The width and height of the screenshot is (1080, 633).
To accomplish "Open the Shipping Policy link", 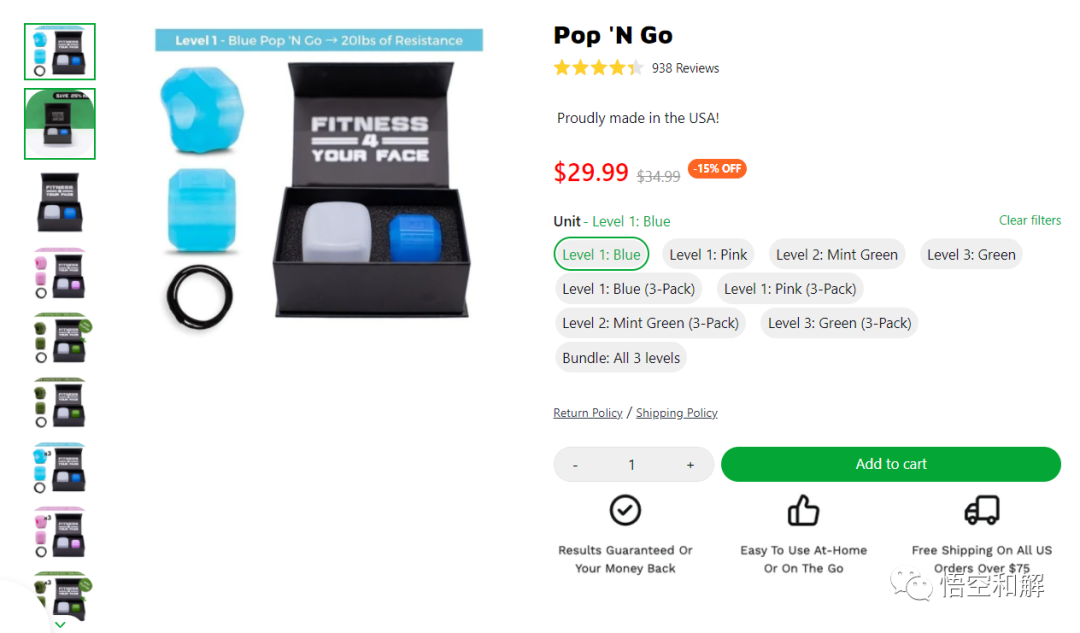I will pos(676,413).
